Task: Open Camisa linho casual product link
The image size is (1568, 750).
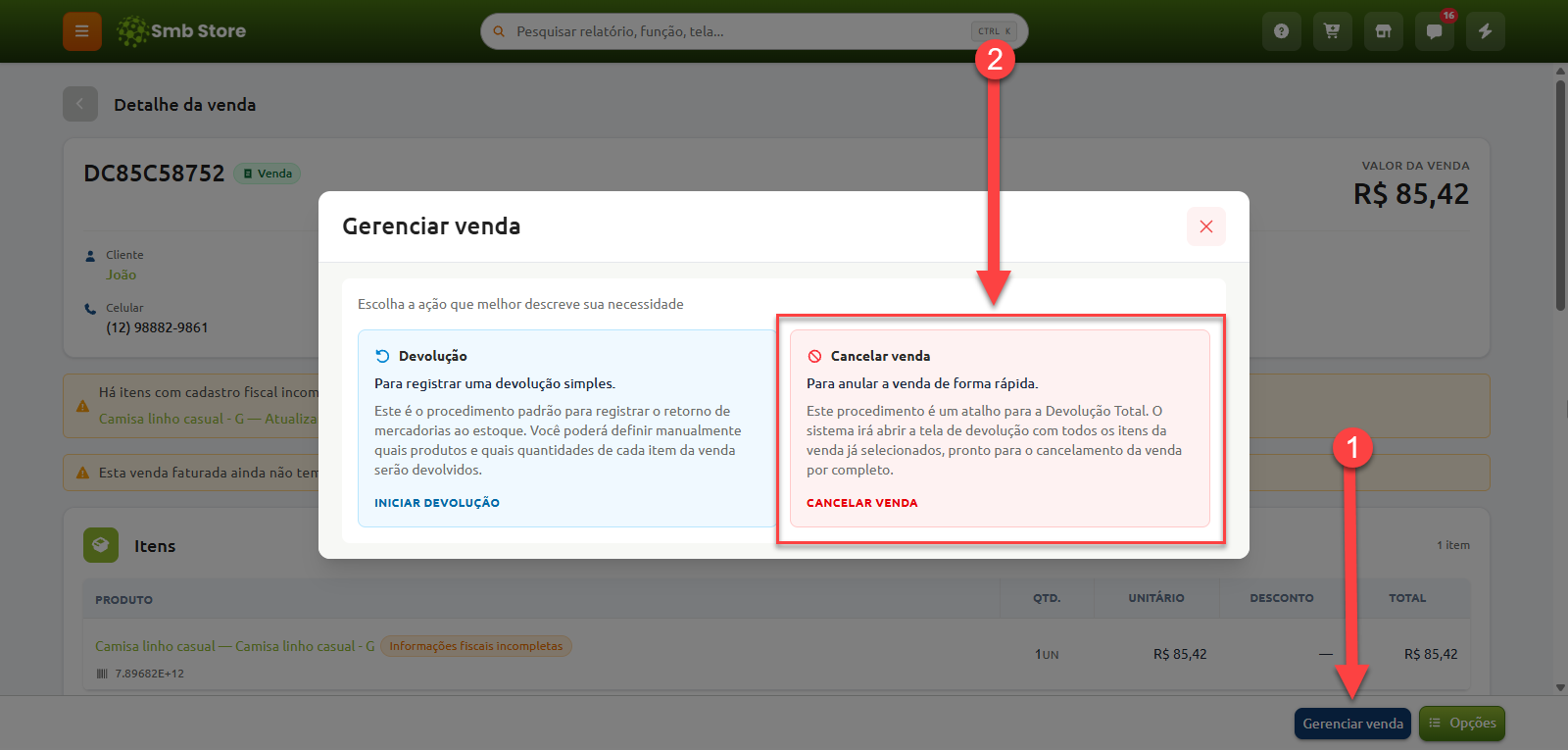Action: (x=235, y=646)
